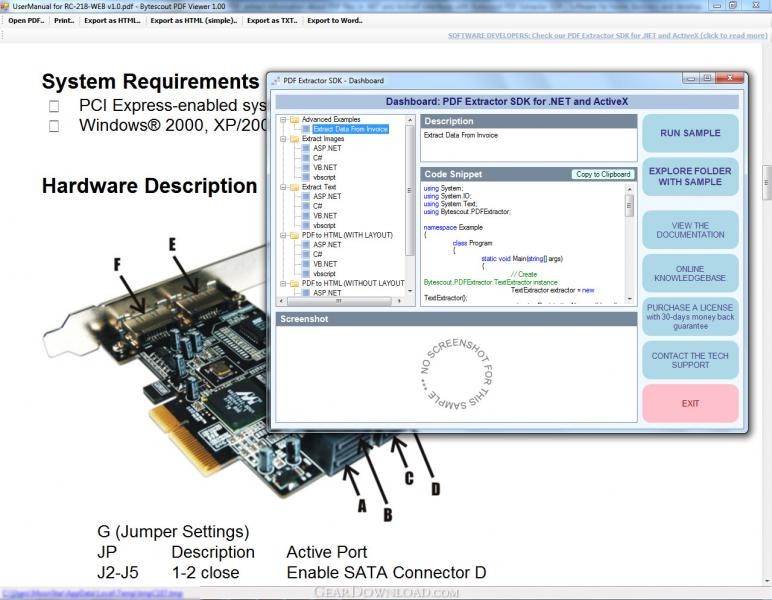
Task: Minimize the PDF Extractor SDK Dashboard window
Action: (x=691, y=78)
